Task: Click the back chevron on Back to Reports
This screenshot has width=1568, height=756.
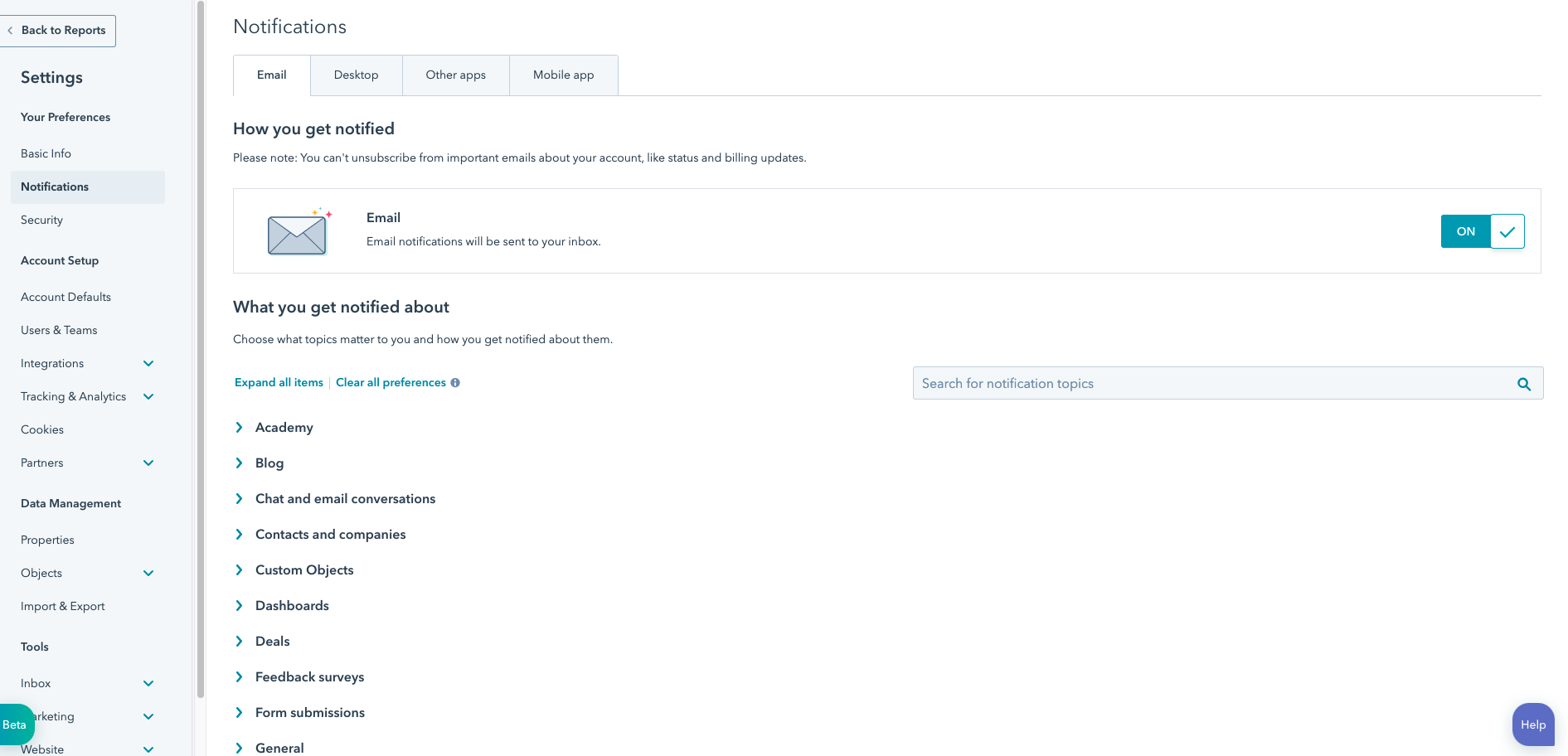Action: pos(9,31)
